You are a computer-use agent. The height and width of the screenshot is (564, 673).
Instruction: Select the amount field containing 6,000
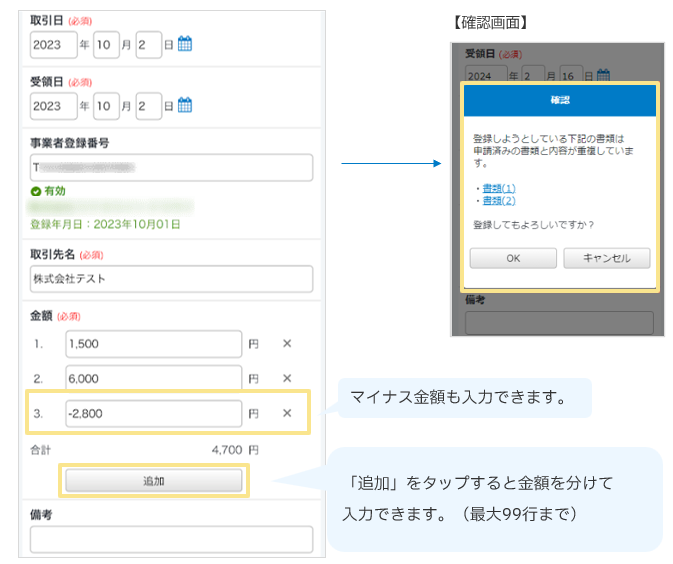154,378
